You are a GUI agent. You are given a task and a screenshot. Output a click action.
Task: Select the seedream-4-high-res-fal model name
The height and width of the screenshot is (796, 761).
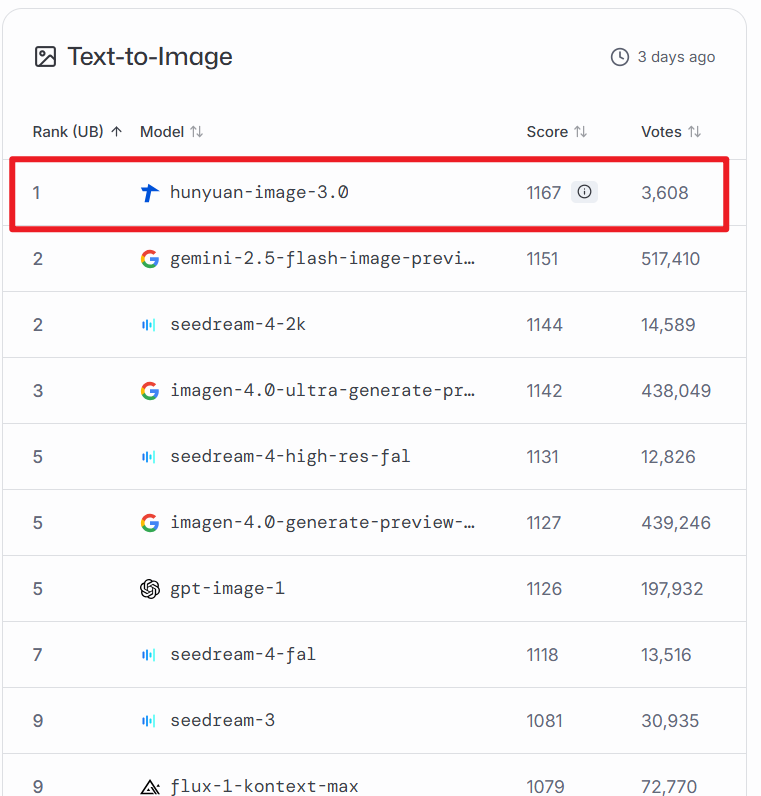pos(290,457)
